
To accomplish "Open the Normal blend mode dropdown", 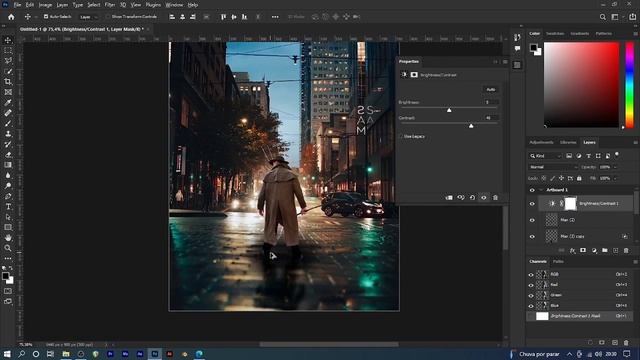I will point(553,167).
